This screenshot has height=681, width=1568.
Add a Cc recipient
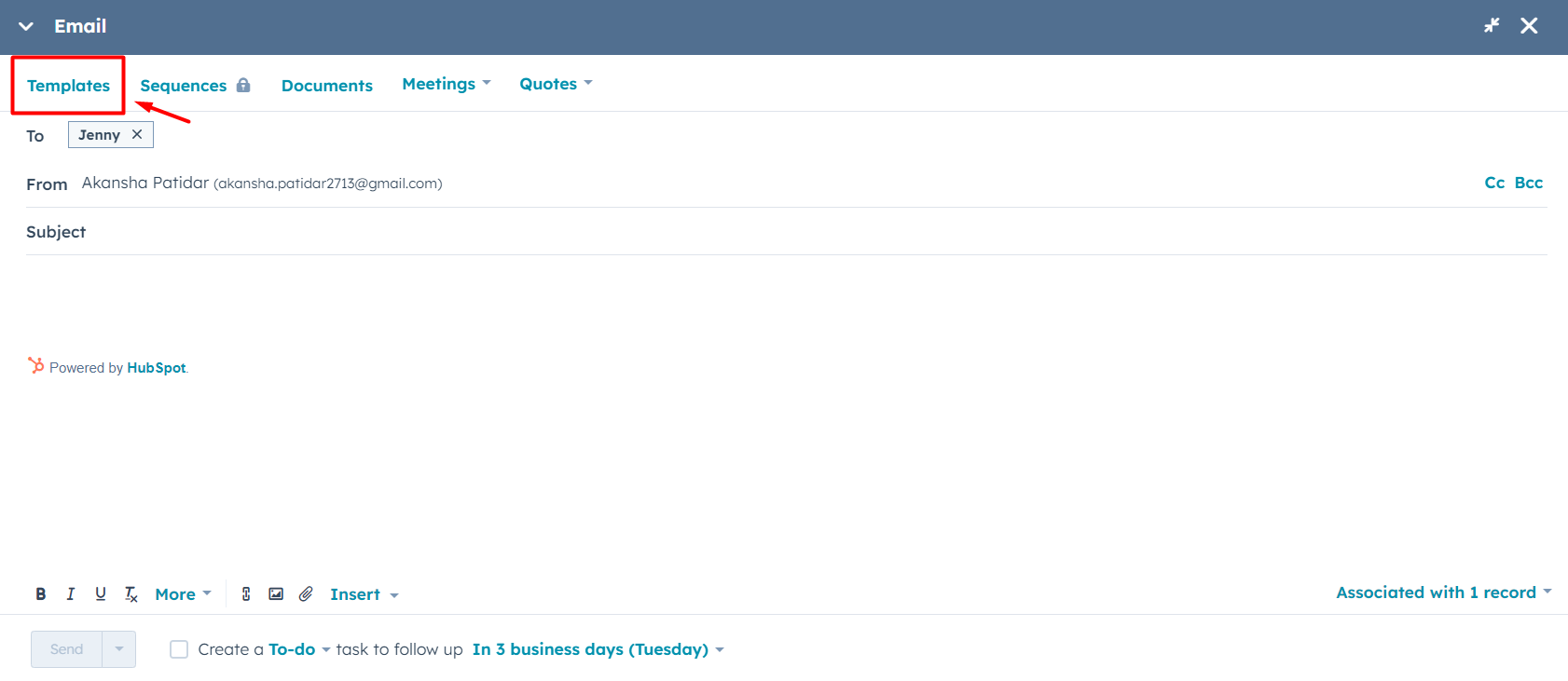click(x=1494, y=183)
